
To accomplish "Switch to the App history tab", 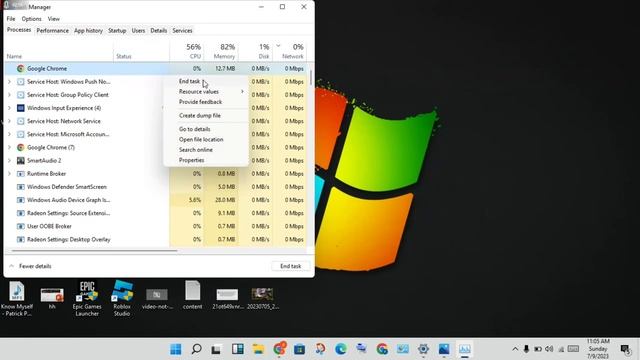I will click(x=88, y=31).
